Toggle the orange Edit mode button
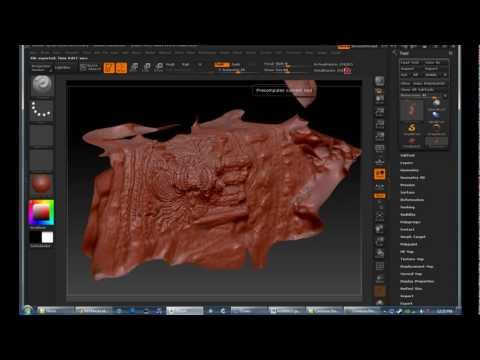This screenshot has height=360, width=480. [x=109, y=67]
